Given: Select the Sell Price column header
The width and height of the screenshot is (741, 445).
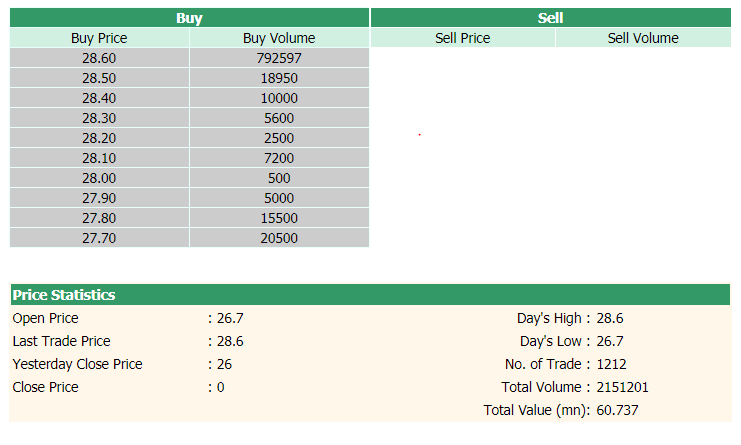Looking at the screenshot, I should point(462,38).
